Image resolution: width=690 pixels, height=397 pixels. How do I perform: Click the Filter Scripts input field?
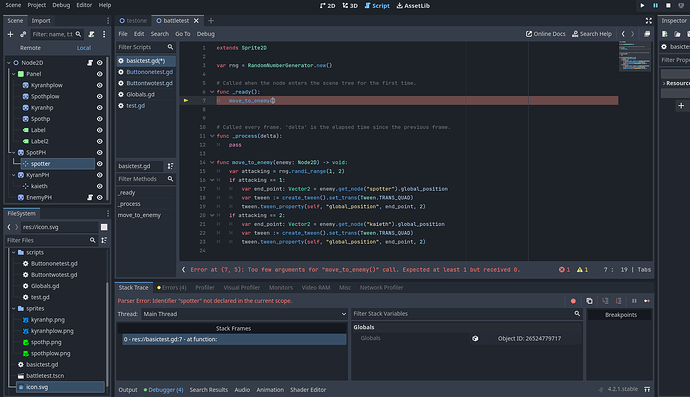[142, 47]
